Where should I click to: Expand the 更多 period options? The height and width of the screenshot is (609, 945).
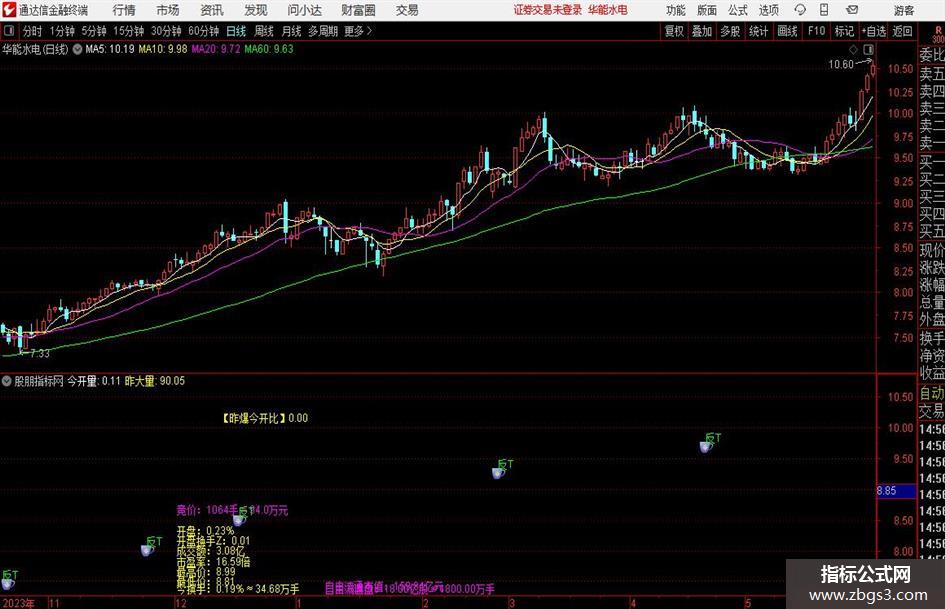point(358,31)
